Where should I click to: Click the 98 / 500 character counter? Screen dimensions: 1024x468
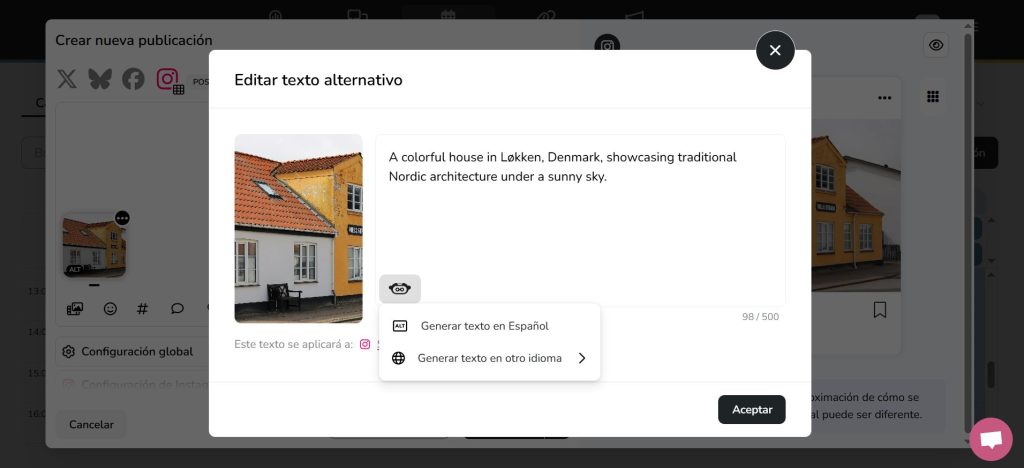click(x=760, y=317)
